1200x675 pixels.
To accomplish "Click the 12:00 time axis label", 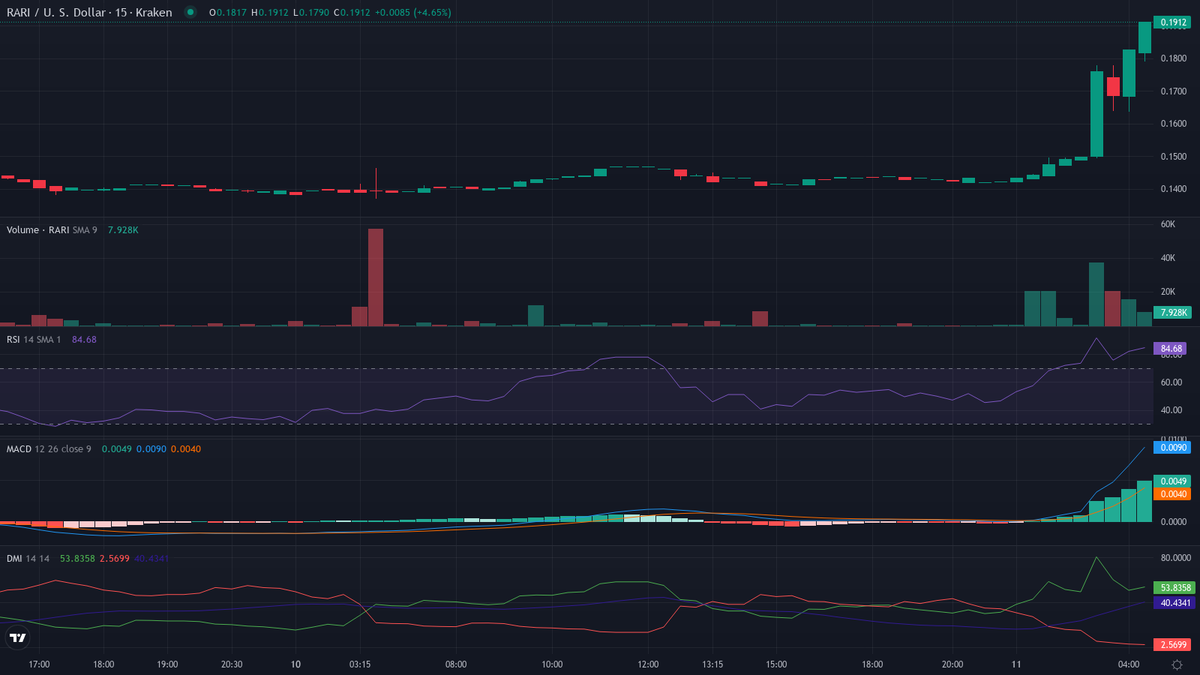I will (648, 664).
